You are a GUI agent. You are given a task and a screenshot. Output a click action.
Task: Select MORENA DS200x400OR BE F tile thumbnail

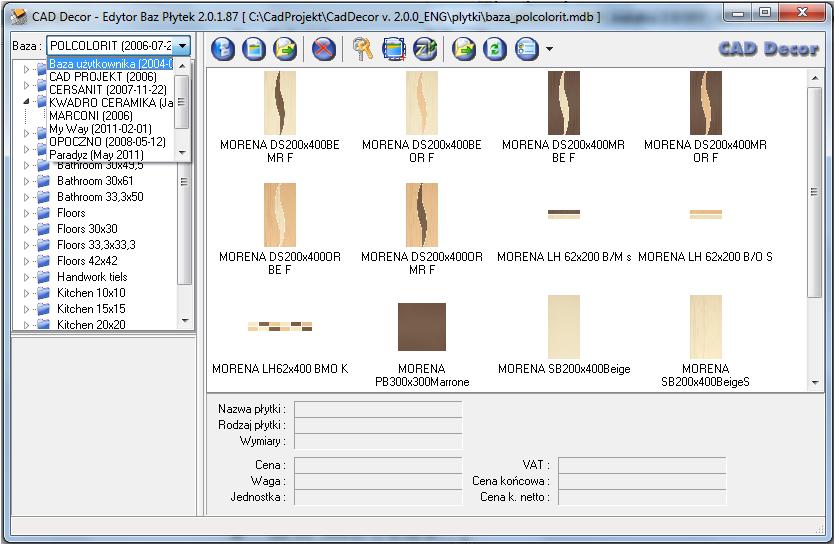point(280,215)
